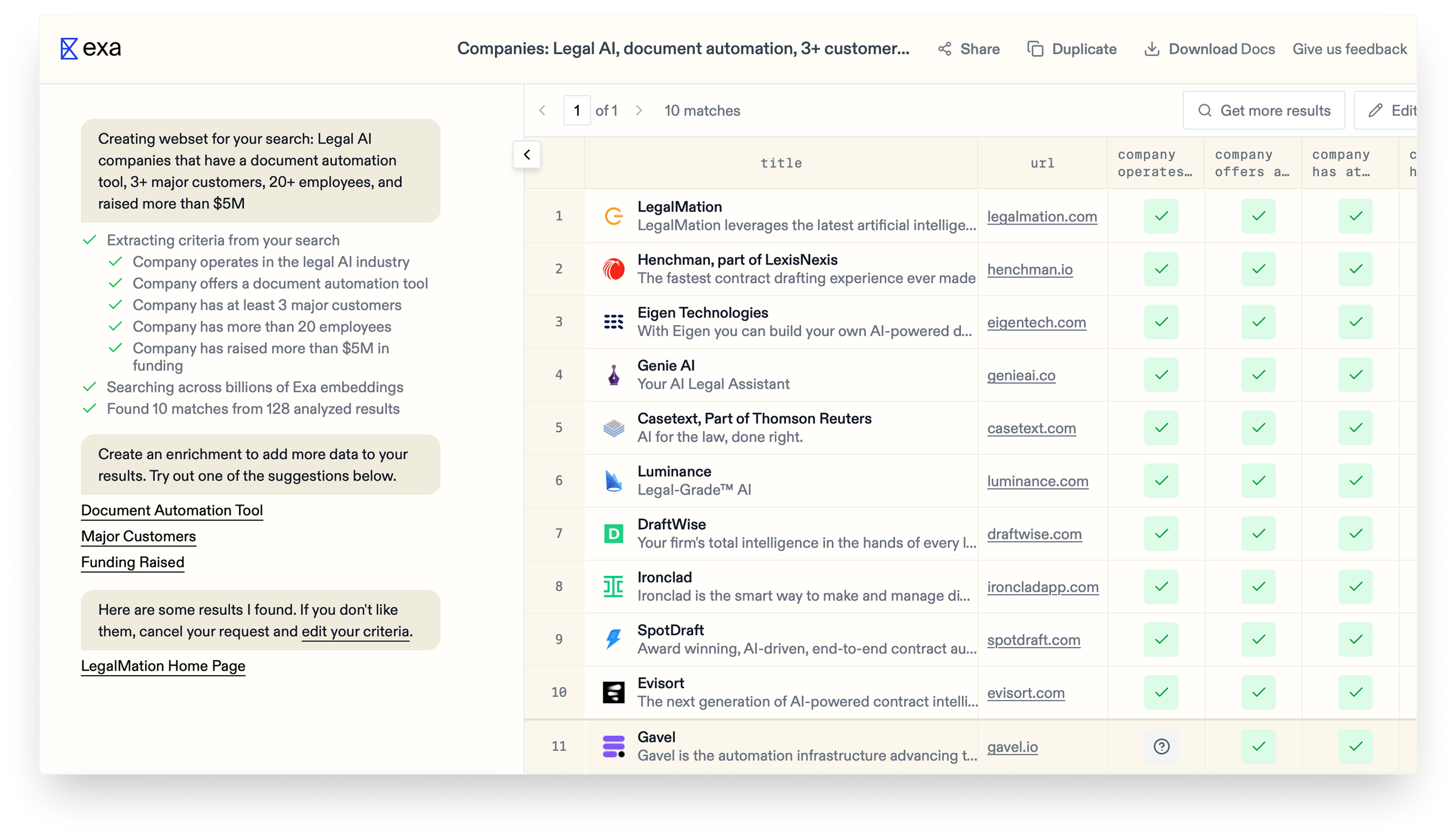Click the Get more results search icon
Viewport: 1456px width, 838px height.
(1206, 110)
